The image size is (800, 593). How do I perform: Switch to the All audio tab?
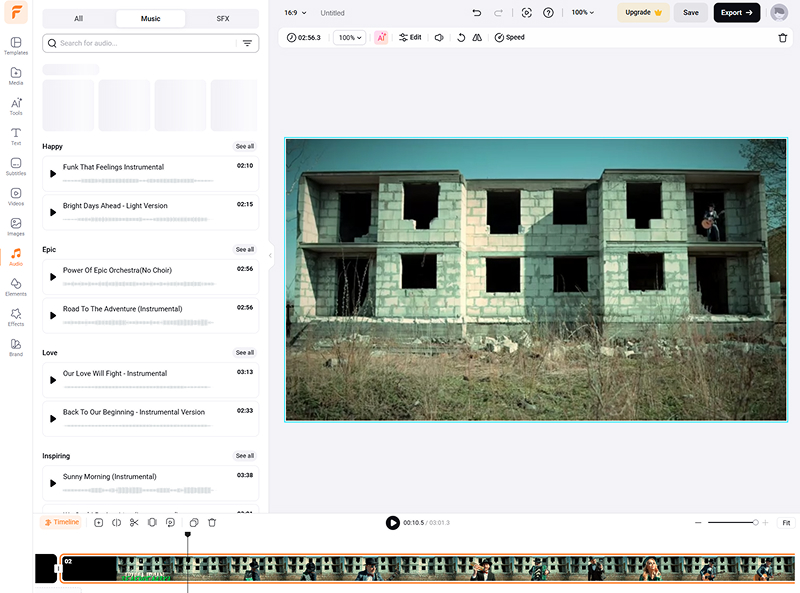(x=79, y=19)
